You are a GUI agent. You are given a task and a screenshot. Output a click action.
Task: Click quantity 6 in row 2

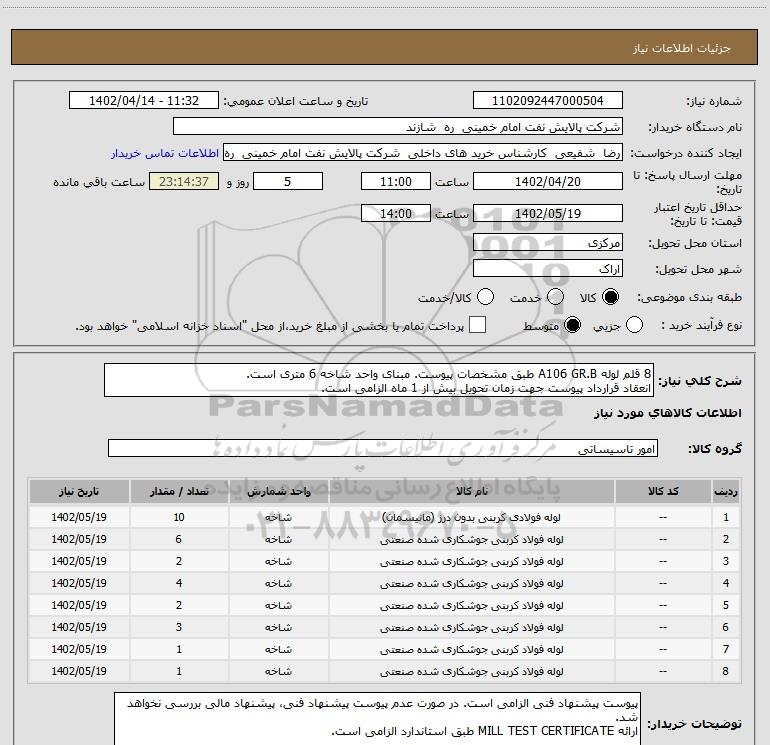coord(179,539)
